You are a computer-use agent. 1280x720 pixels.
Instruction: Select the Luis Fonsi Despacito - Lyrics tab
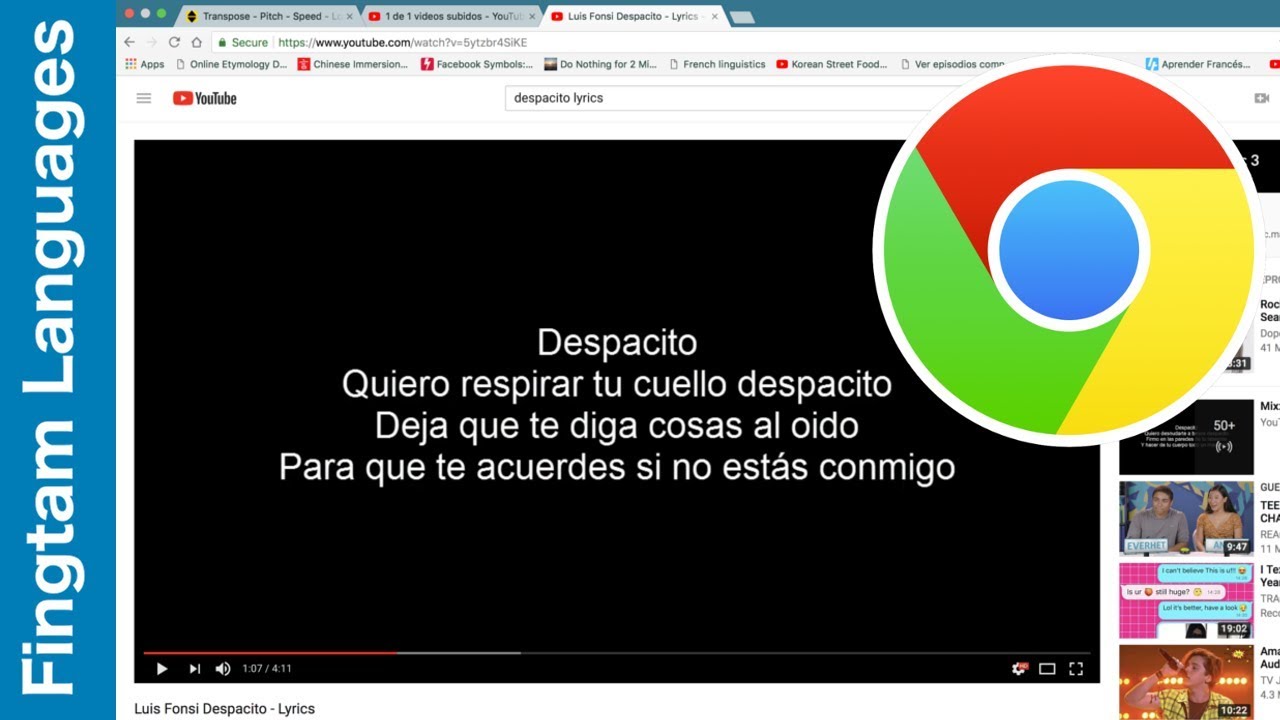click(630, 16)
